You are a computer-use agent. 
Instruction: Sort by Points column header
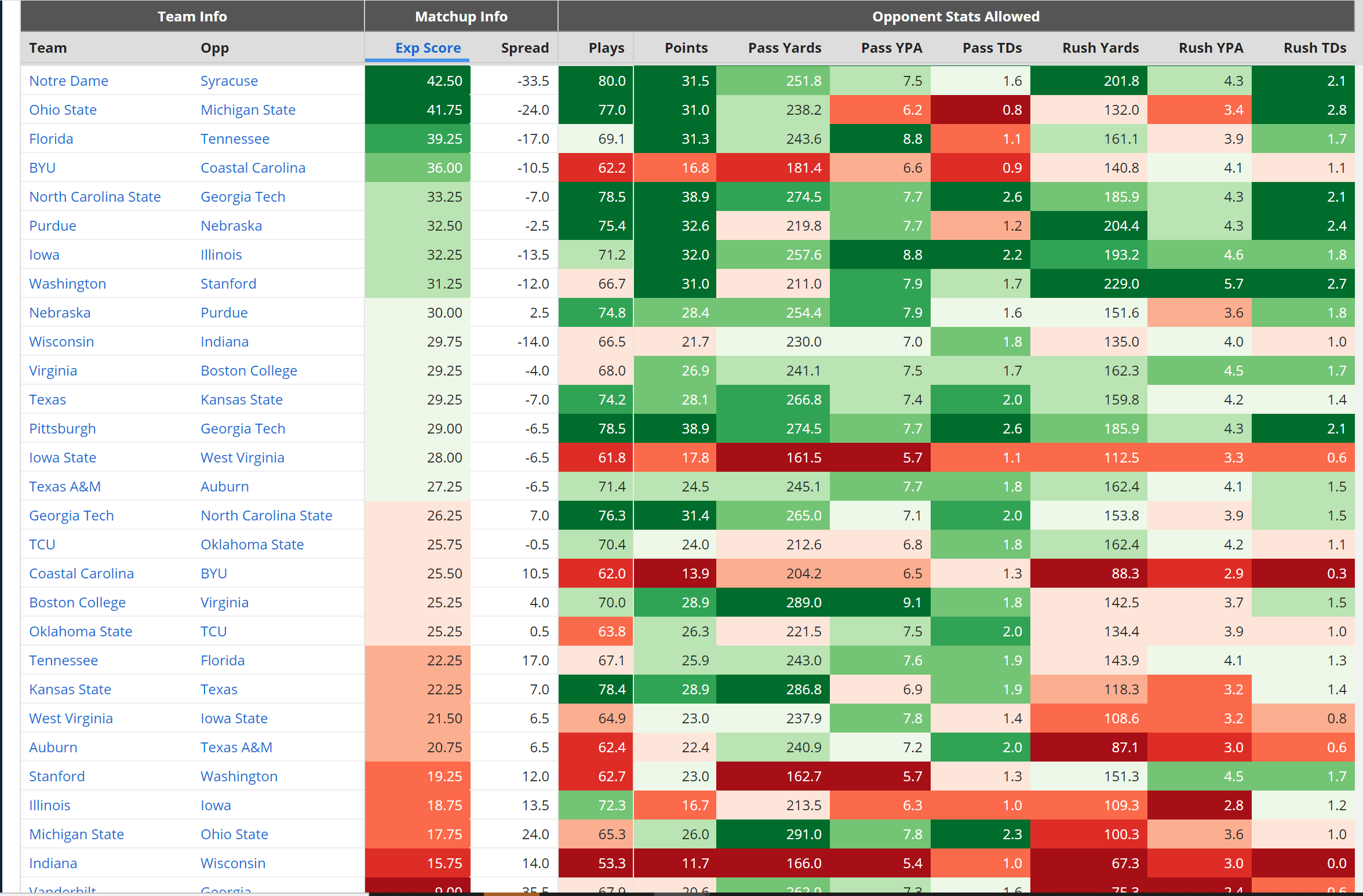pos(686,48)
